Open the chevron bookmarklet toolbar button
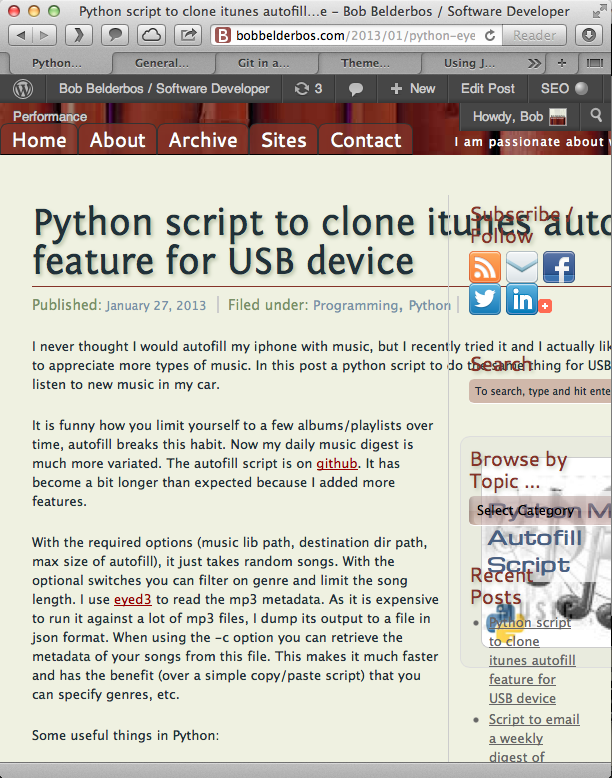 pyautogui.click(x=79, y=35)
